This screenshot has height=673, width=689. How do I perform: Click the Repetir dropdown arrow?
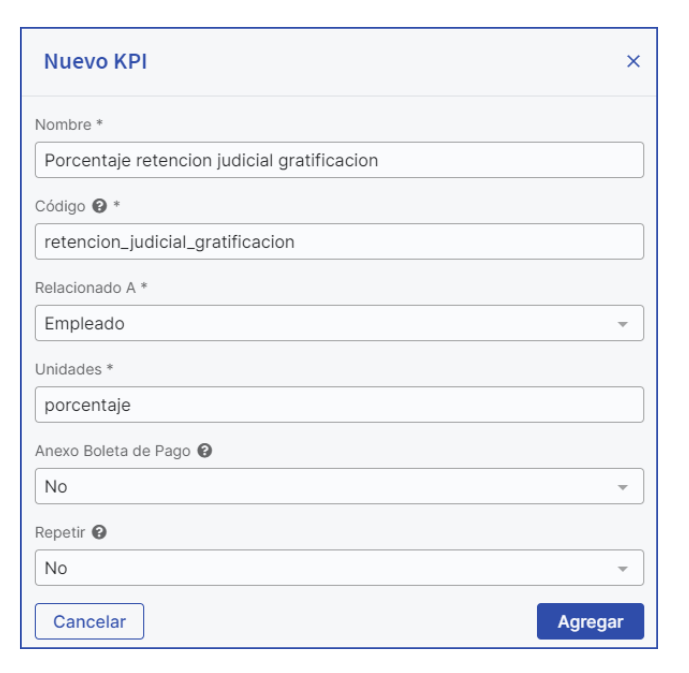(623, 568)
